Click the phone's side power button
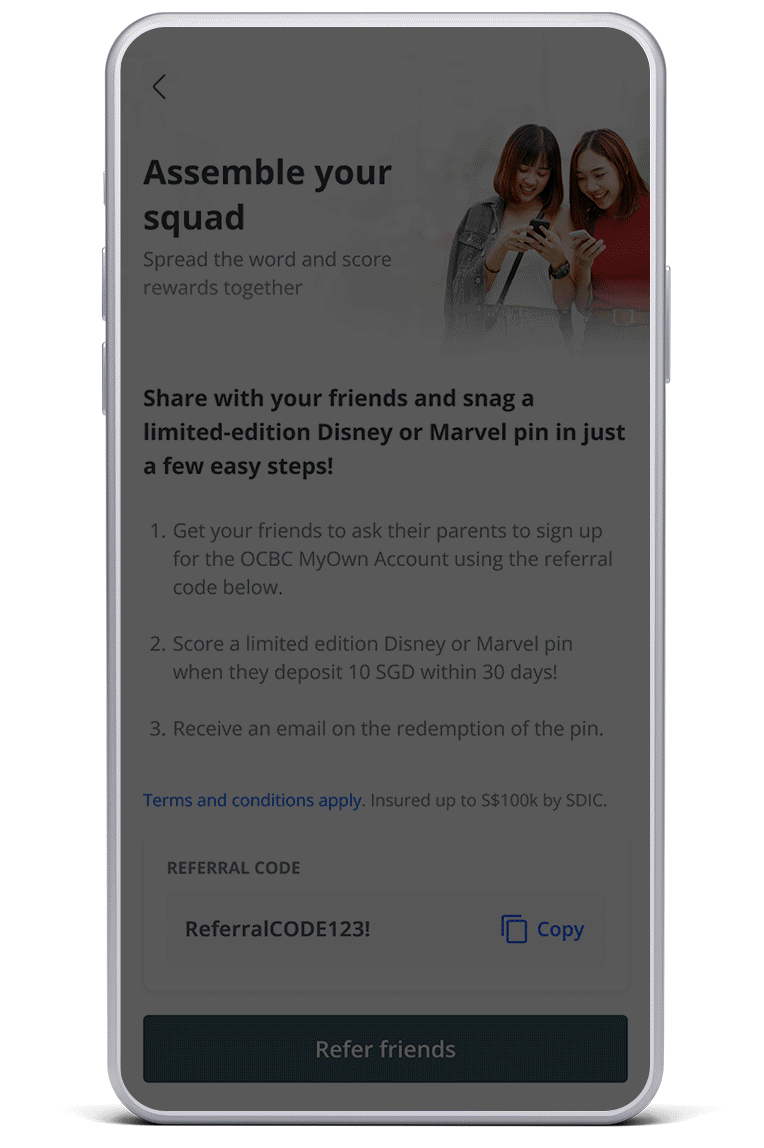Viewport: 764px width, 1148px height. [x=667, y=324]
